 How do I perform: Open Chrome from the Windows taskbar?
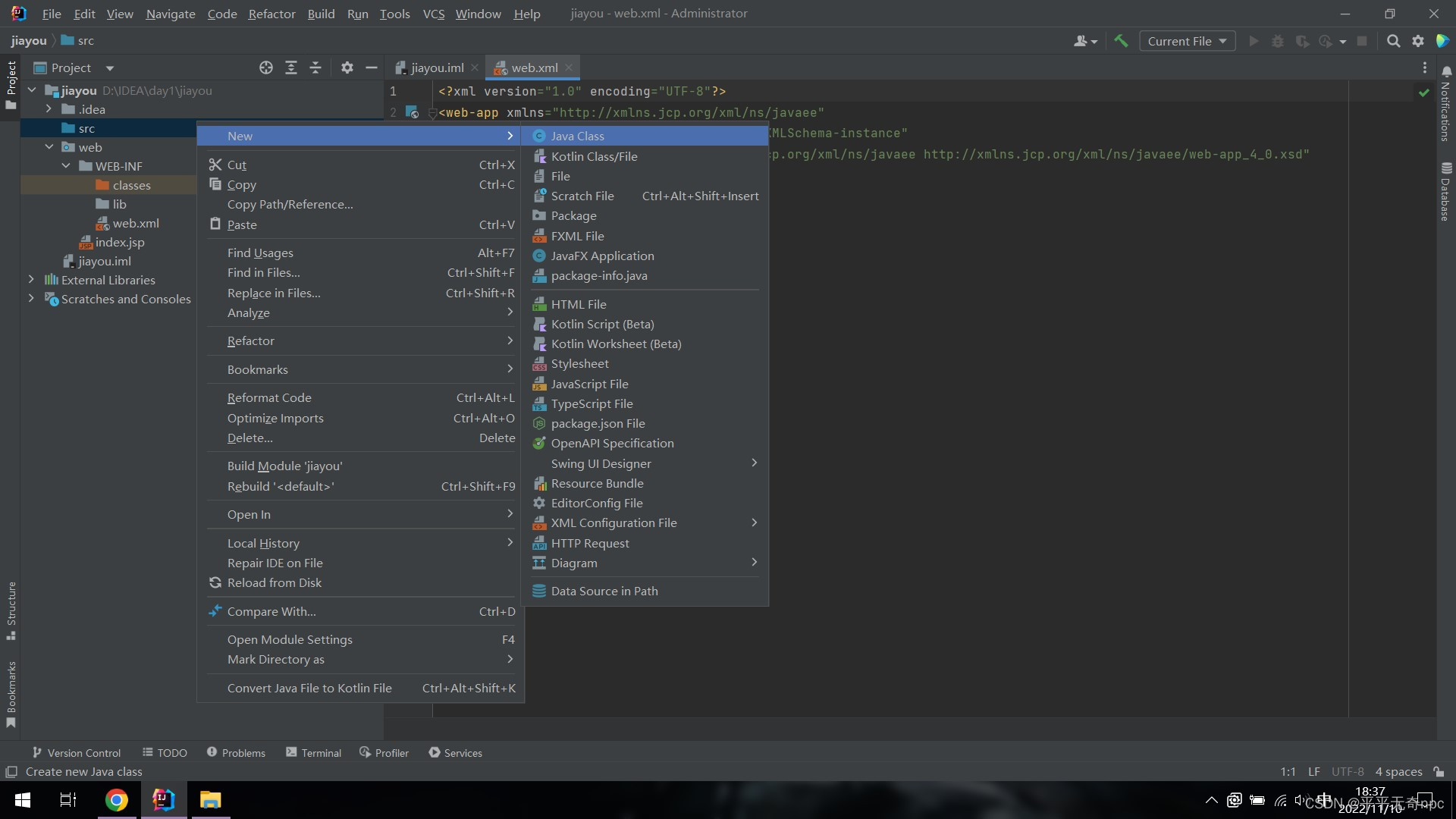click(x=116, y=800)
